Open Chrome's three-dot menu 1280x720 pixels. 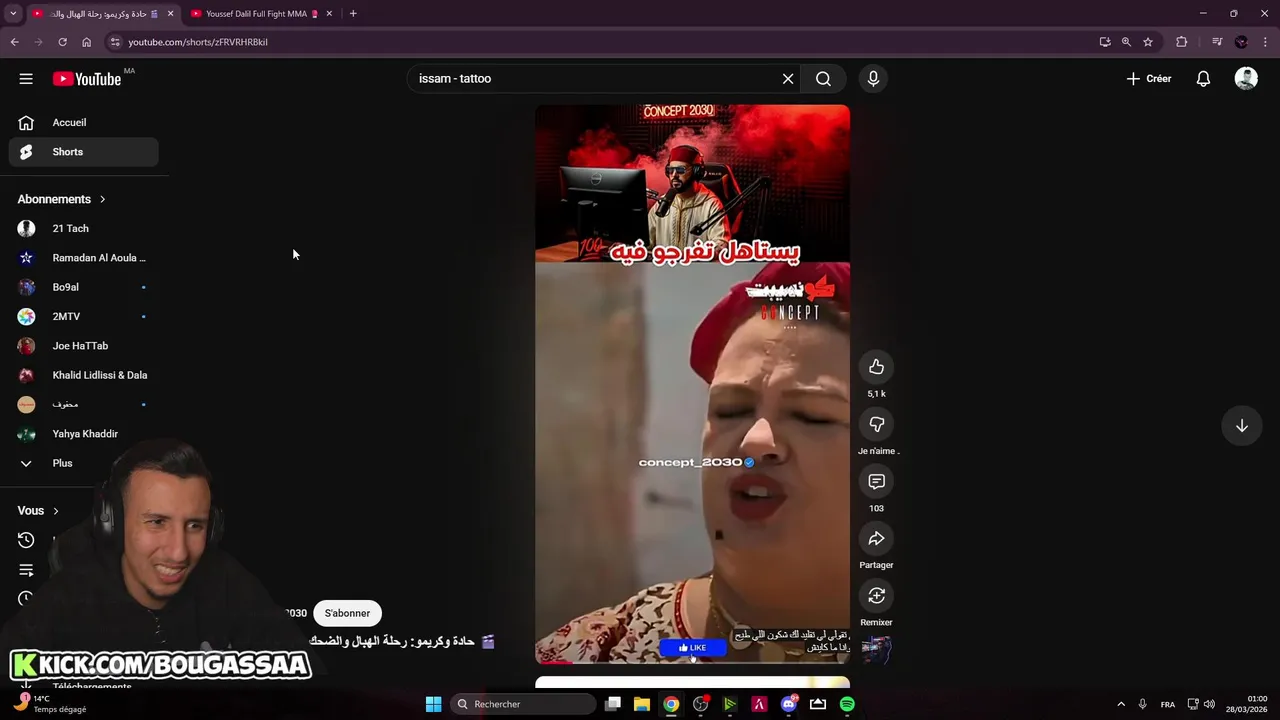(x=1265, y=42)
